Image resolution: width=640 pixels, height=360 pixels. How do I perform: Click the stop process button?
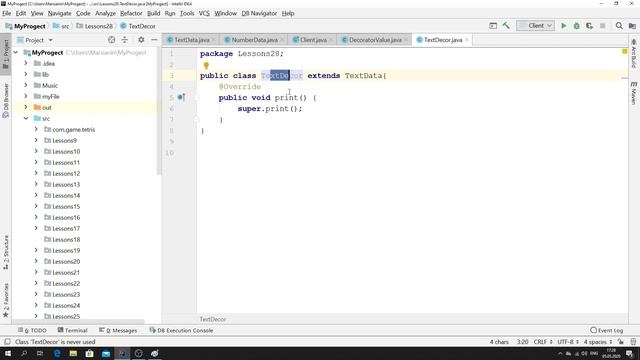coord(602,26)
